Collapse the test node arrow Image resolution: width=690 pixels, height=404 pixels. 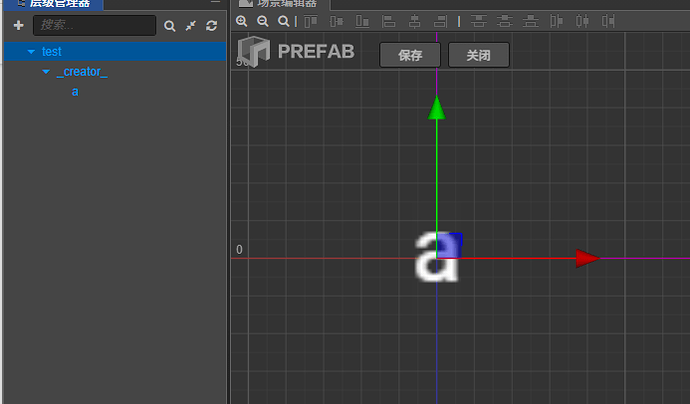pyautogui.click(x=31, y=51)
